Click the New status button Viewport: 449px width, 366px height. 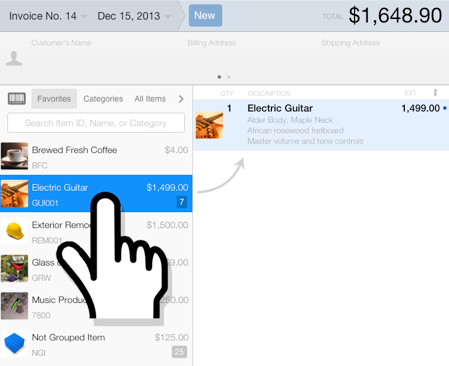coord(205,15)
